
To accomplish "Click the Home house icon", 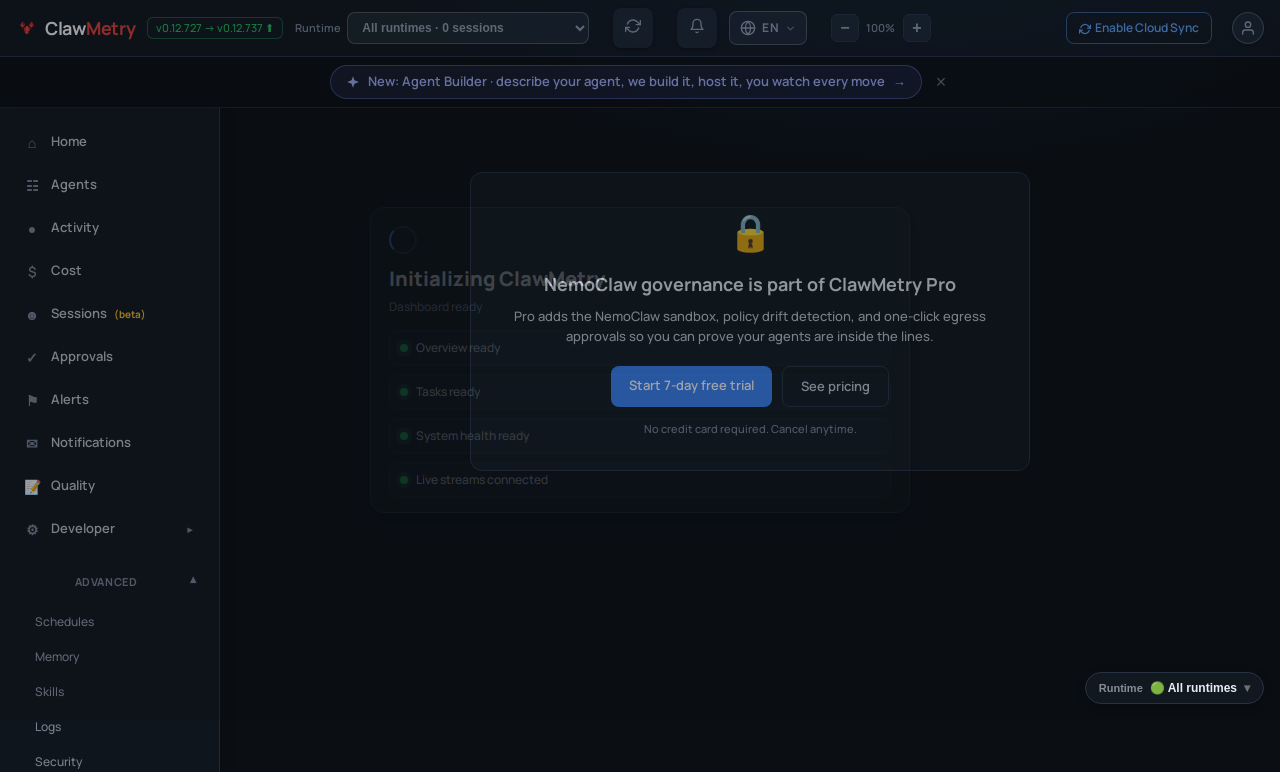I will pos(32,143).
